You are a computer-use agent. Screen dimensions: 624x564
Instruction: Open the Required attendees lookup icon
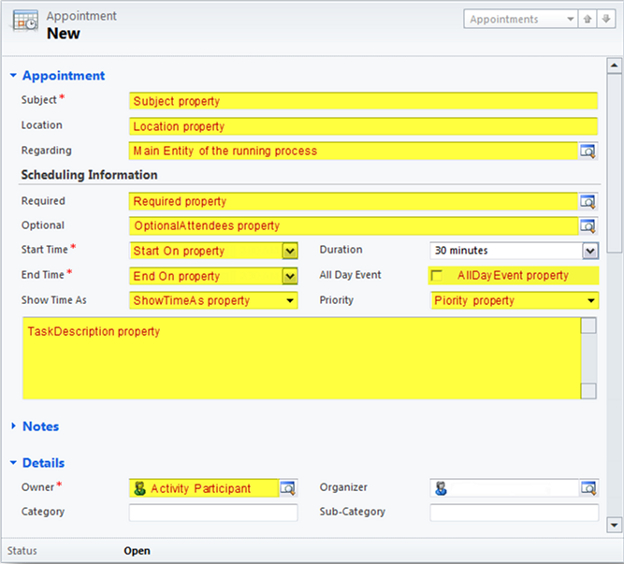[x=588, y=201]
